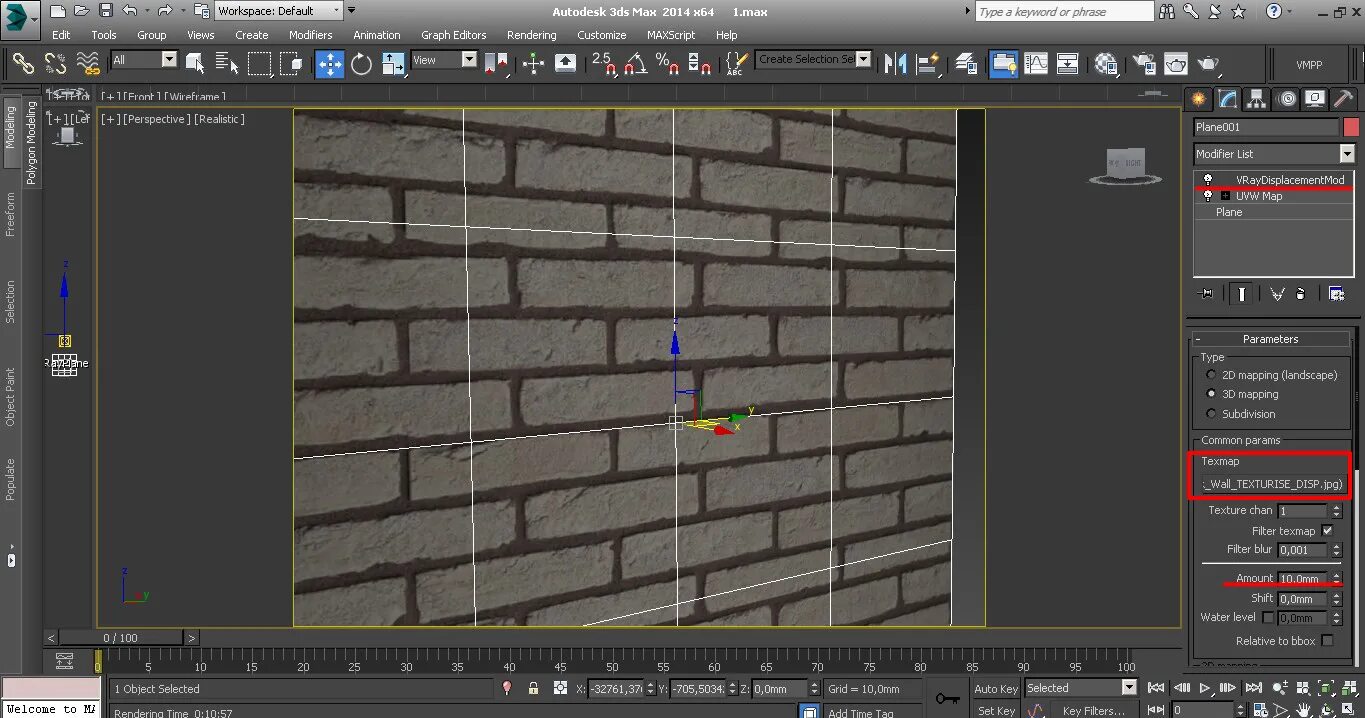Select the 2D mapping (landscape) option
1365x718 pixels.
1212,375
